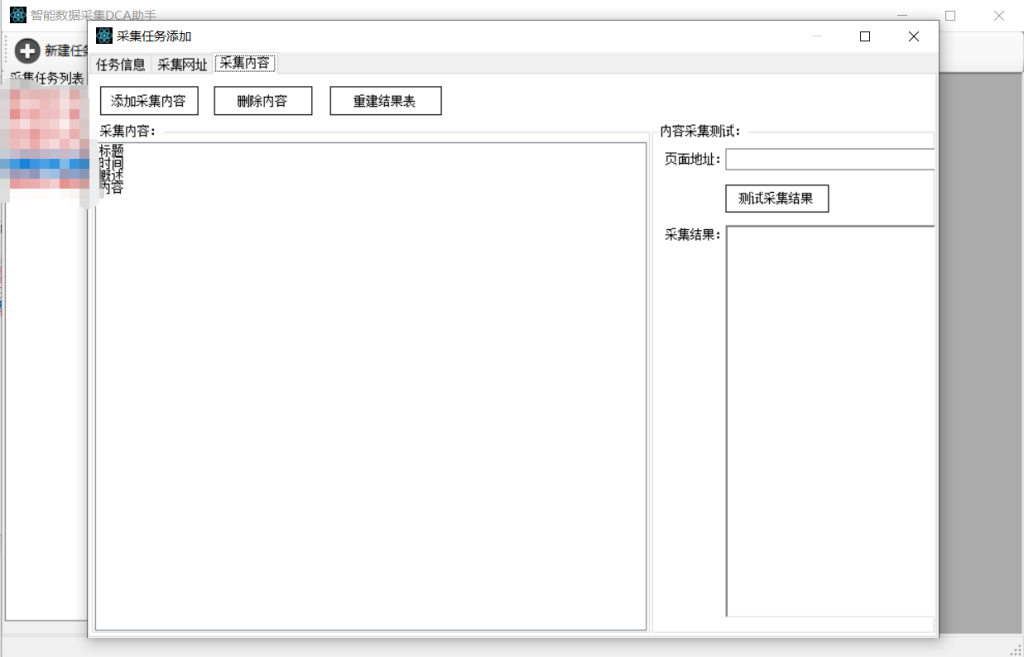Click the 删除内容 button
Image resolution: width=1024 pixels, height=657 pixels.
263,101
